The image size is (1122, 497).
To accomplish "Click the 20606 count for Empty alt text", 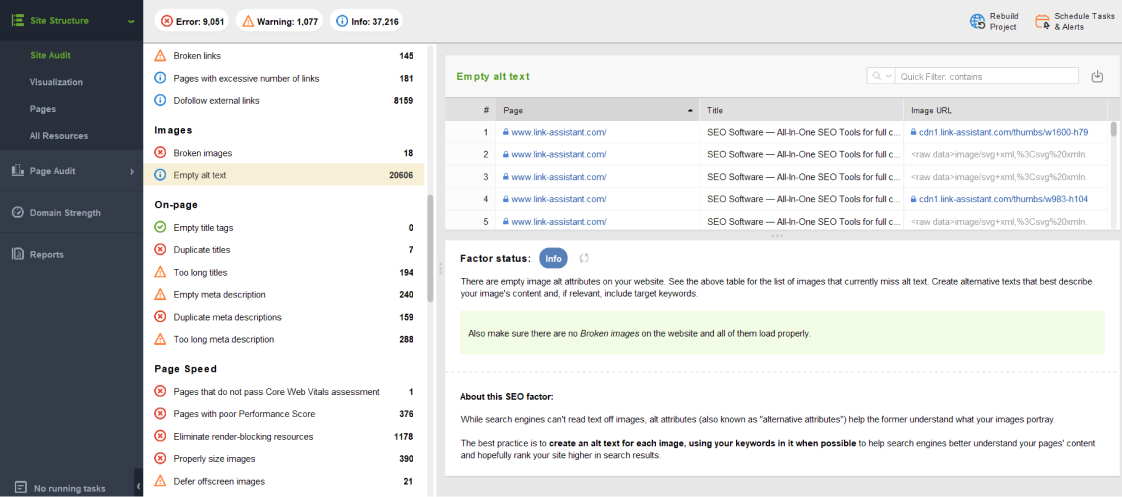I will pos(401,175).
